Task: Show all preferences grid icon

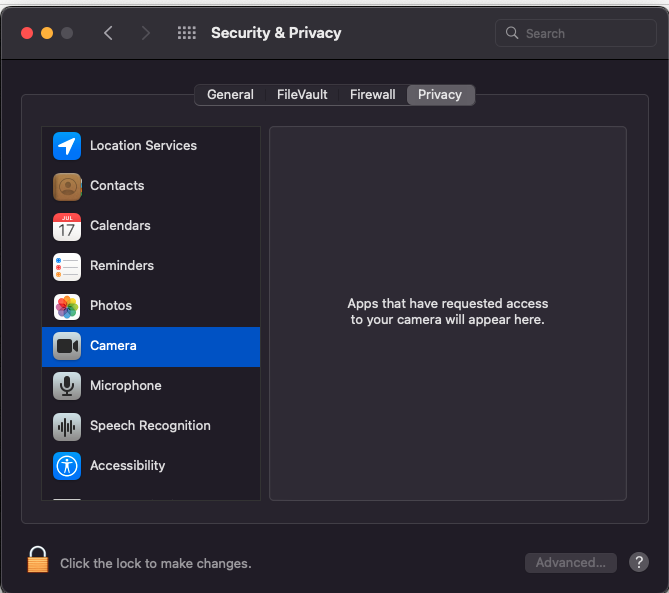Action: point(186,33)
